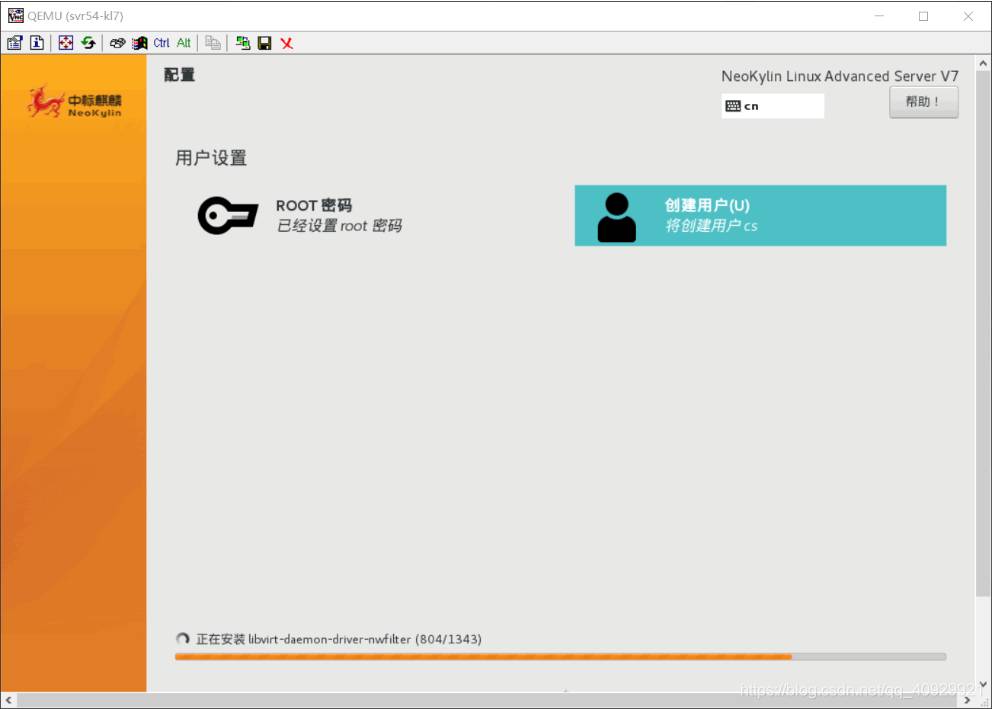Minimize the QEMU viewer window
This screenshot has width=992, height=709.
879,16
